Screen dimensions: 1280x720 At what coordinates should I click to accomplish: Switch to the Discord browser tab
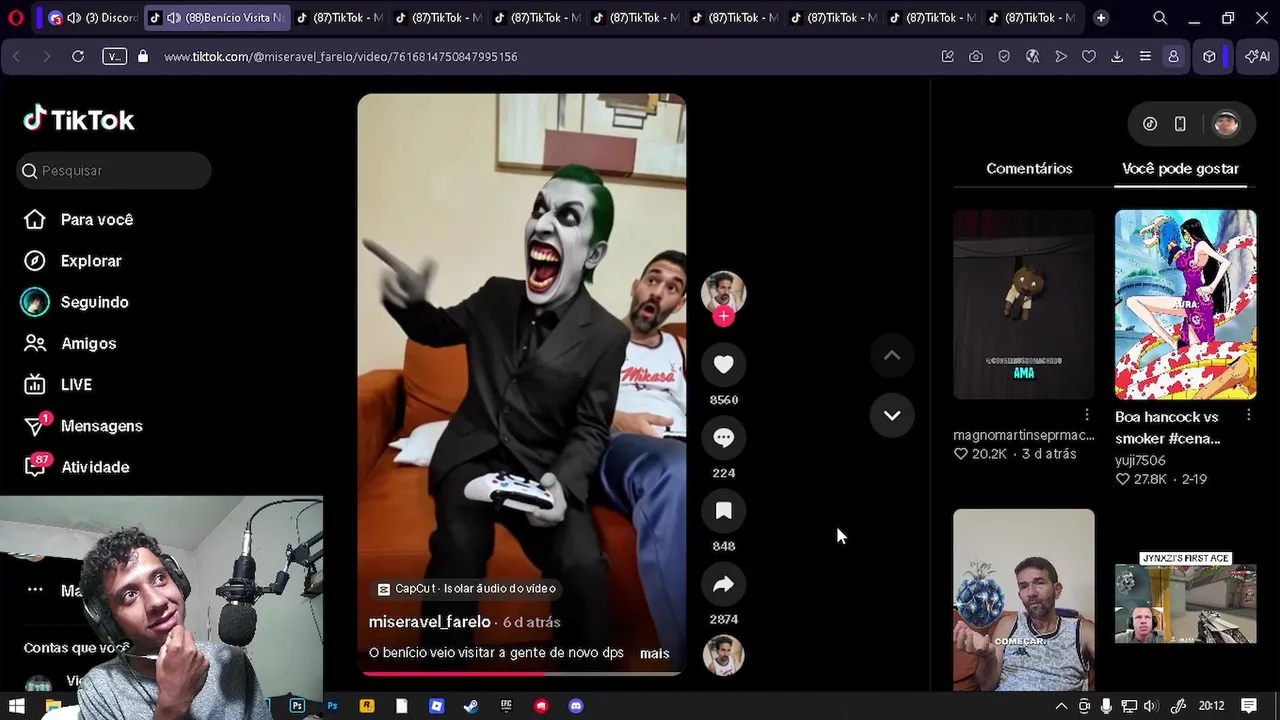[93, 18]
